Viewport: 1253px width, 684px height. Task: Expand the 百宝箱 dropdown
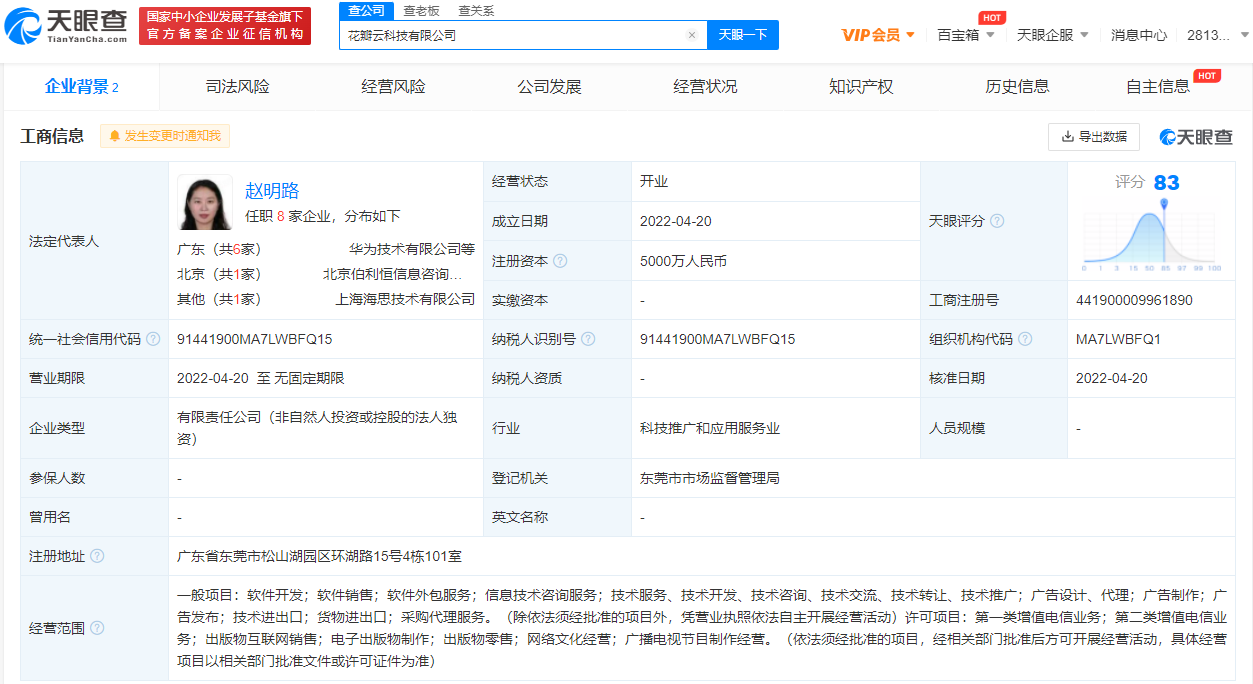[965, 35]
